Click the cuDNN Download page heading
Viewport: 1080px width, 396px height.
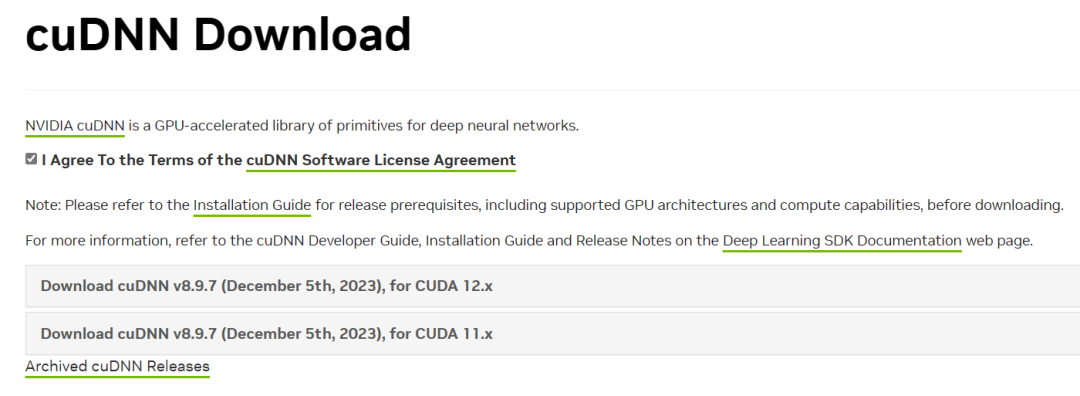pos(218,34)
